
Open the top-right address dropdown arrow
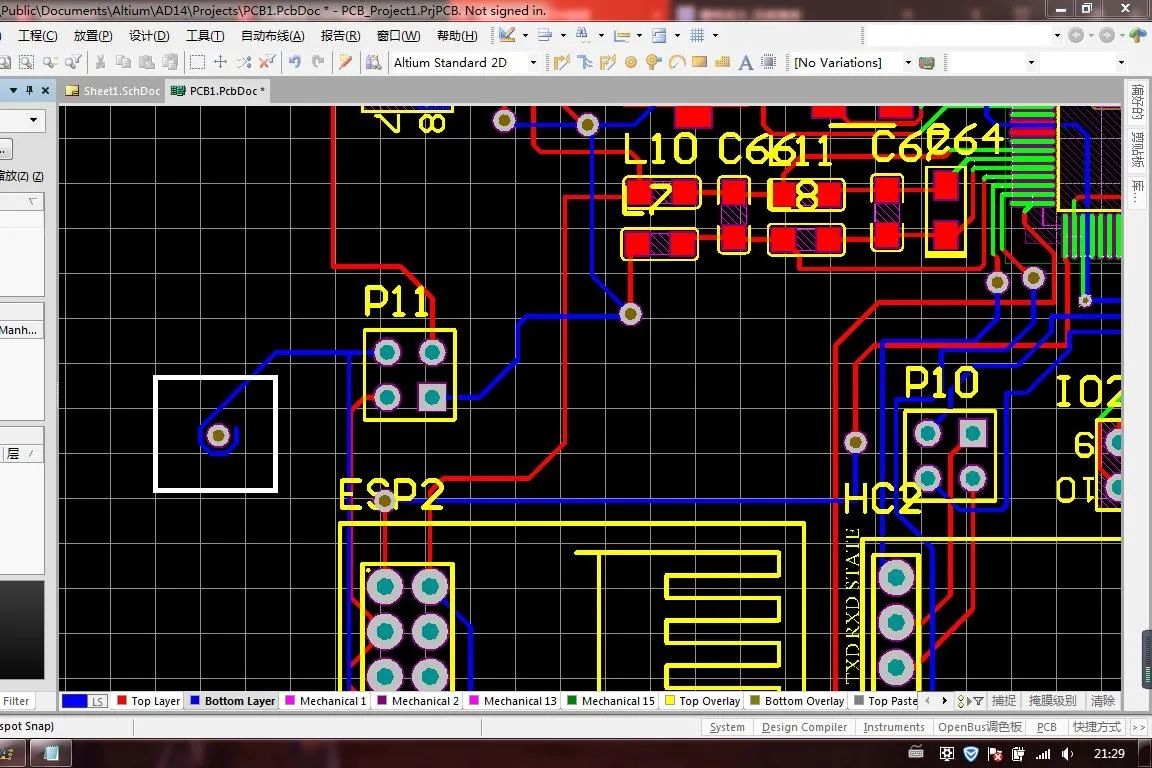[x=1057, y=35]
